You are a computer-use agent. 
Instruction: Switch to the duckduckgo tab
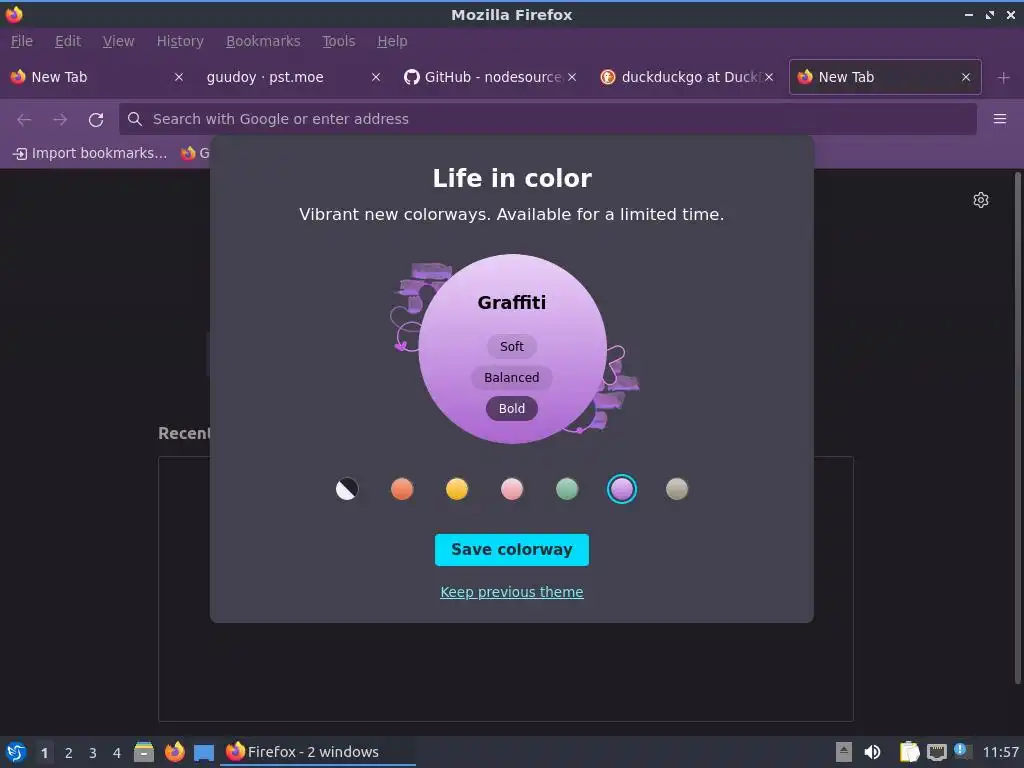coord(686,77)
